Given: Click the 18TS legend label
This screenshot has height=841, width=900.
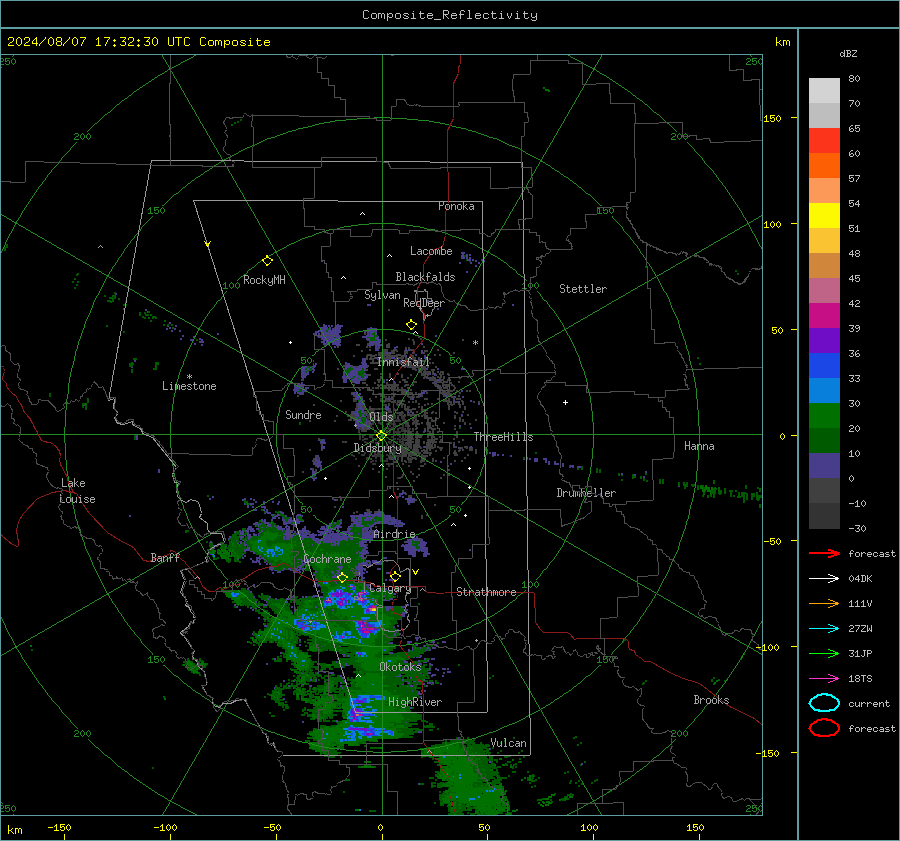Looking at the screenshot, I should 860,679.
